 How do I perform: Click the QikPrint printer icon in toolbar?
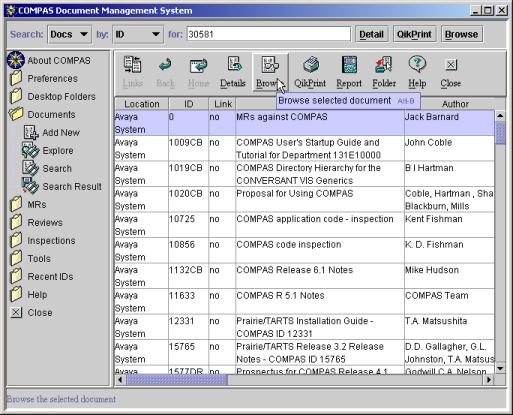point(311,65)
